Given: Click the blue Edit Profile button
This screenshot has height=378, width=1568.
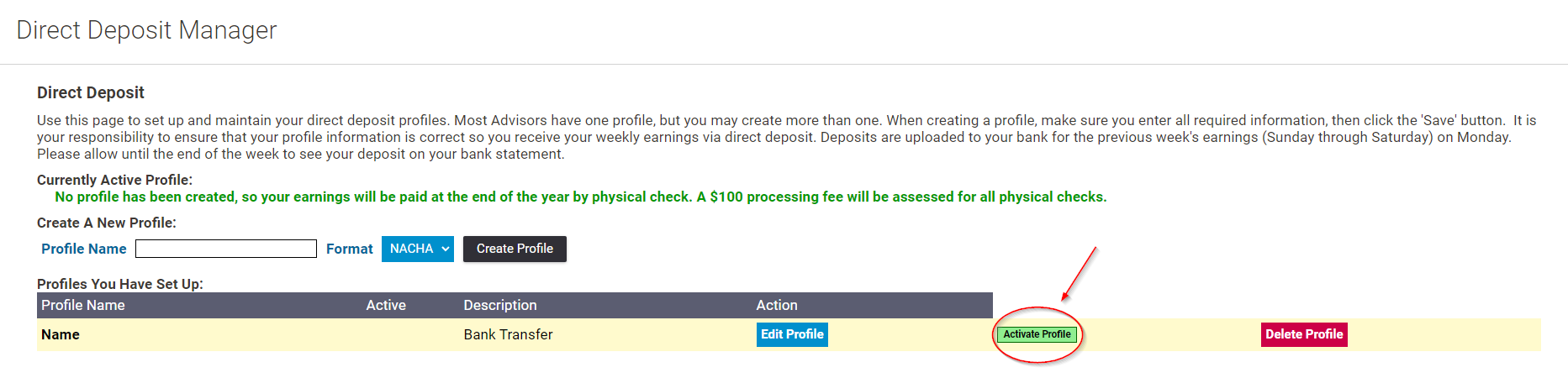Looking at the screenshot, I should (792, 334).
